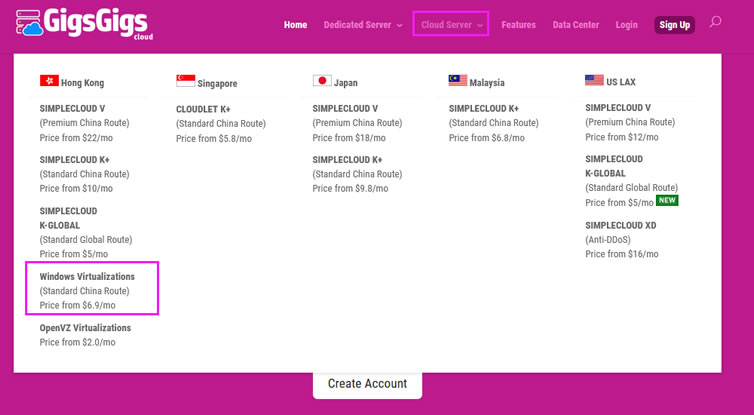
Task: Open the Features menu item
Action: tap(518, 25)
